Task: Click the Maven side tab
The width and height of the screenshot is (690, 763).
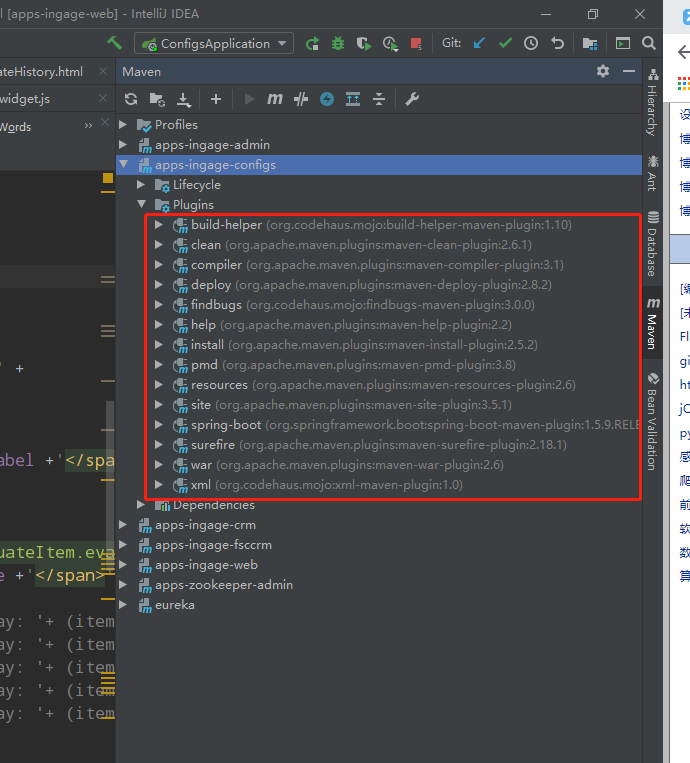Action: point(653,323)
